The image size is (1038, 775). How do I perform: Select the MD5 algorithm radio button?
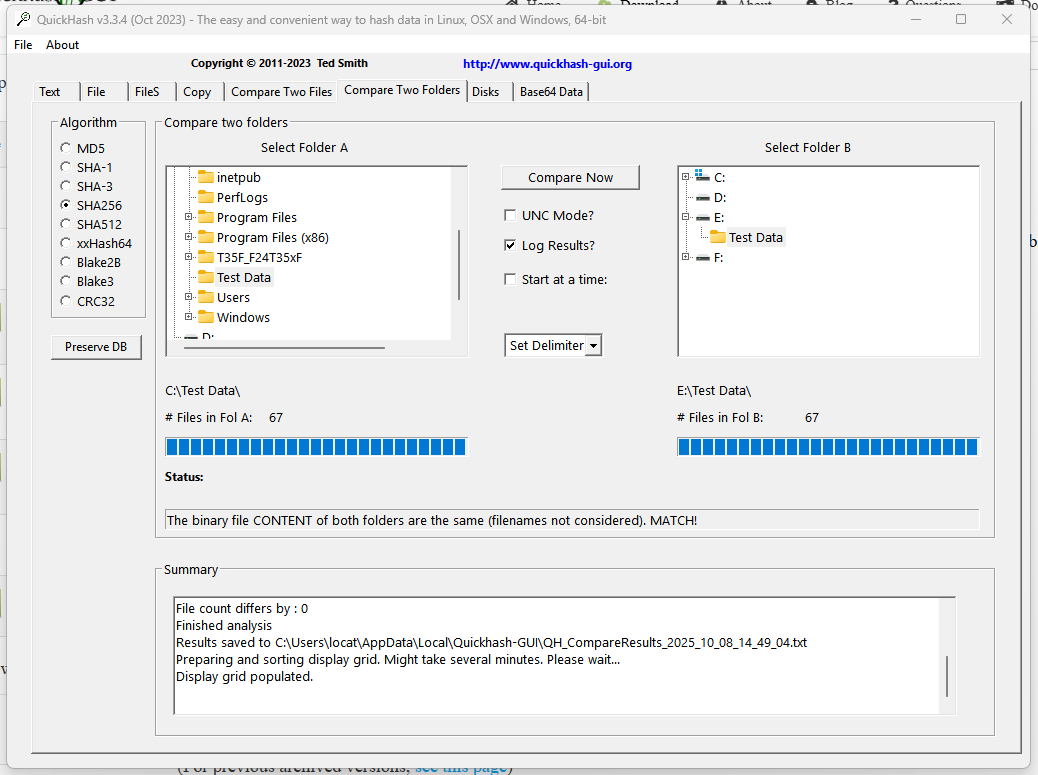(66, 149)
